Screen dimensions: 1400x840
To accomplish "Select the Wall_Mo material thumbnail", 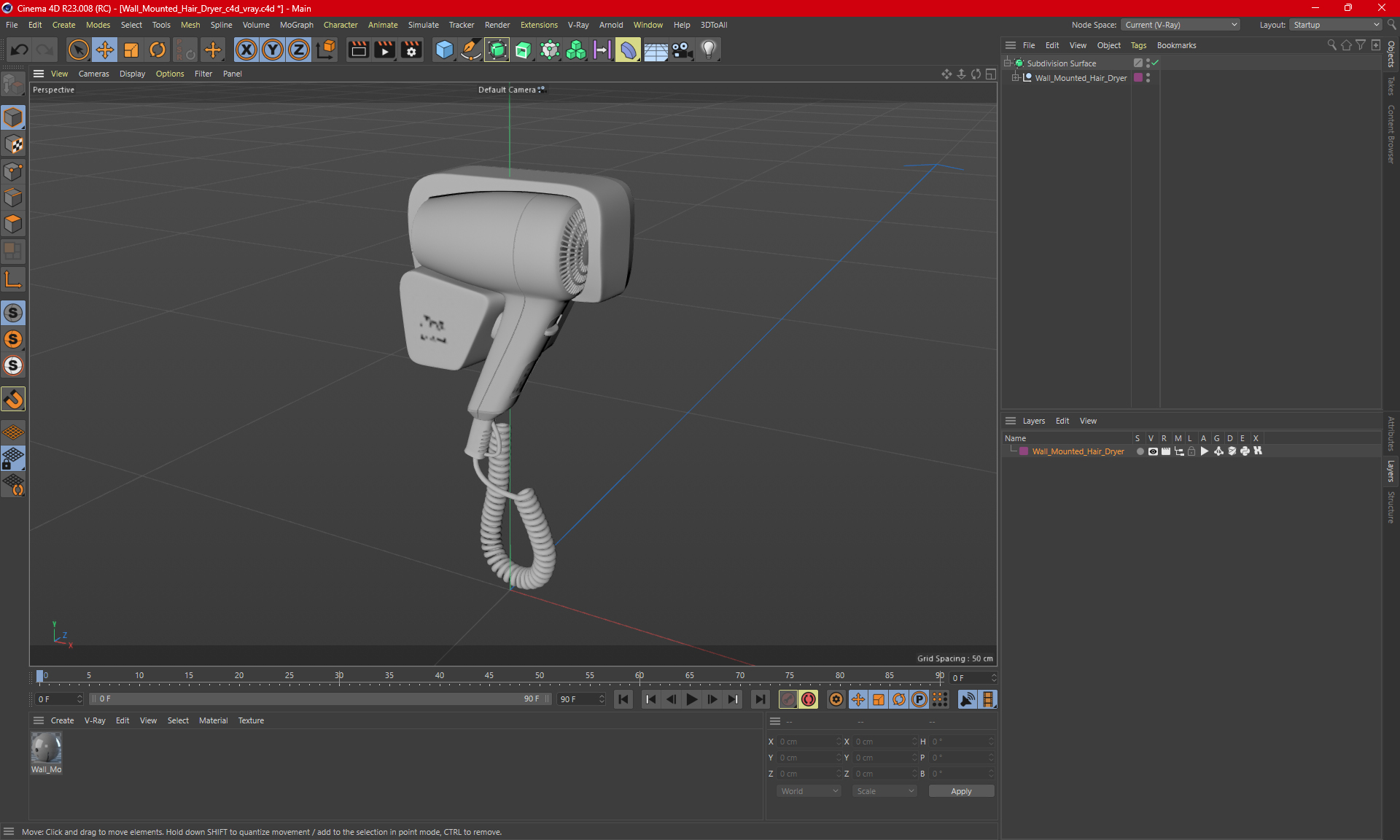I will click(46, 749).
